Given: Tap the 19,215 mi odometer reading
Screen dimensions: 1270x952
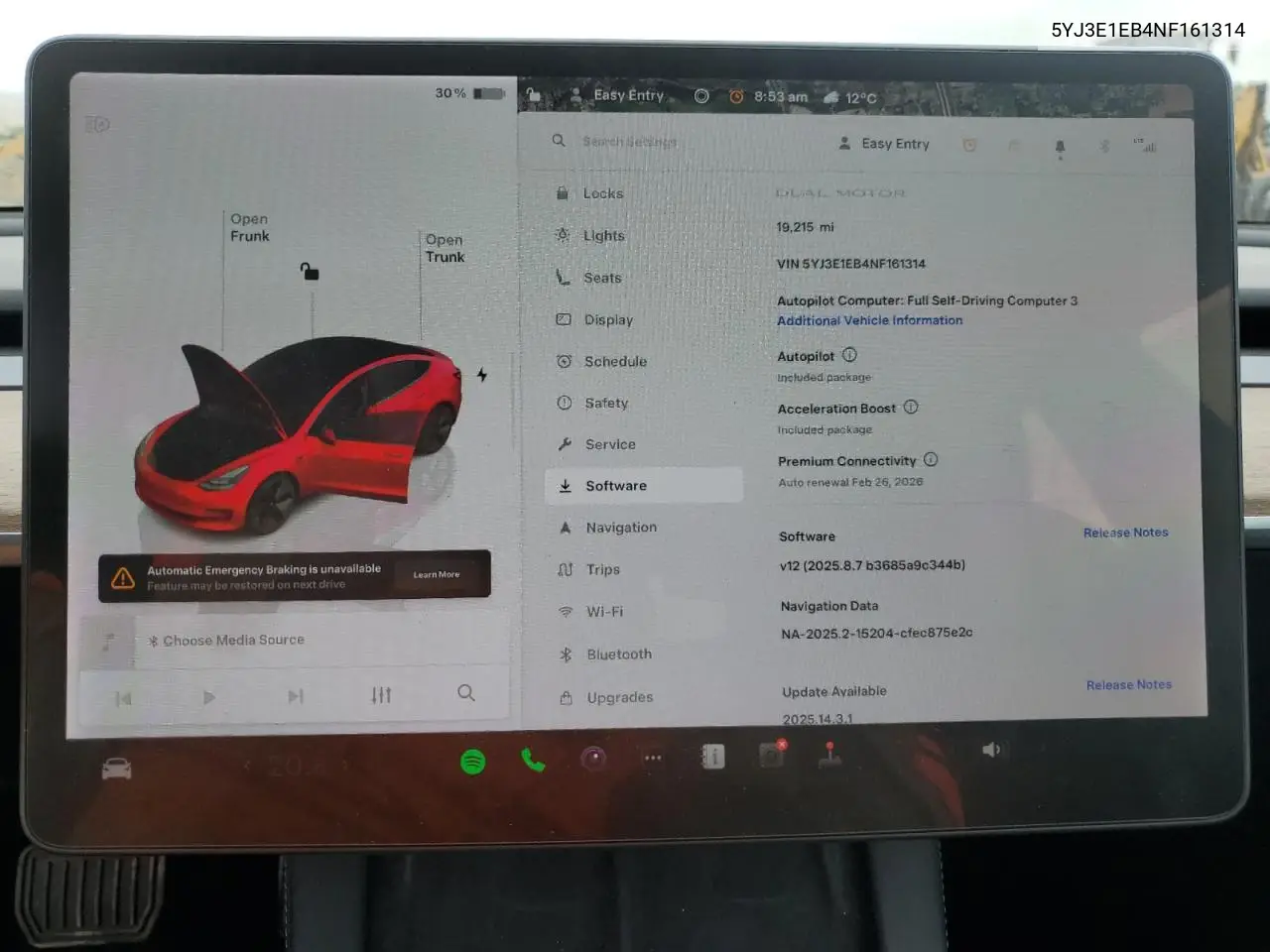Looking at the screenshot, I should (806, 227).
